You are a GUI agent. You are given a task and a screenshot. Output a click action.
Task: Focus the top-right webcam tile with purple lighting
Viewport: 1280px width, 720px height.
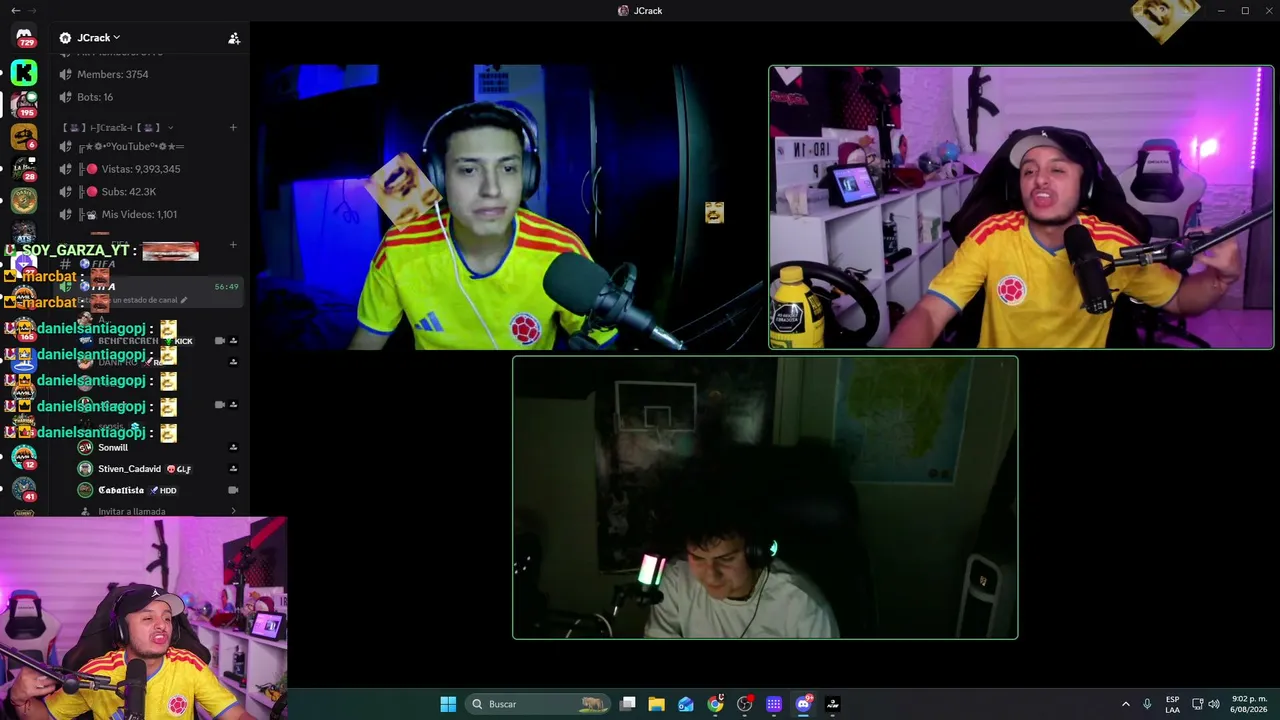[x=1021, y=208]
